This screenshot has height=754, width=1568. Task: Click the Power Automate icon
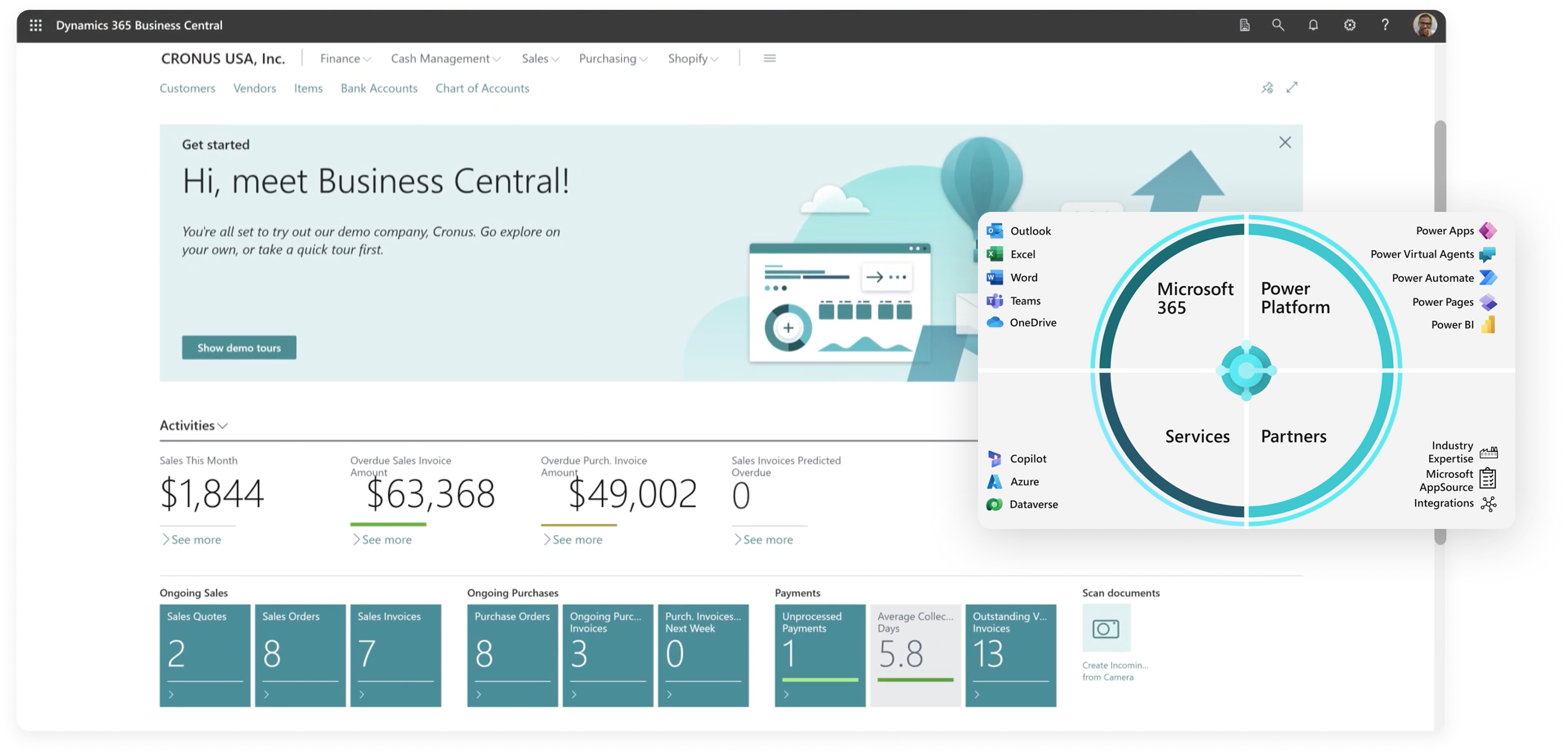tap(1487, 278)
